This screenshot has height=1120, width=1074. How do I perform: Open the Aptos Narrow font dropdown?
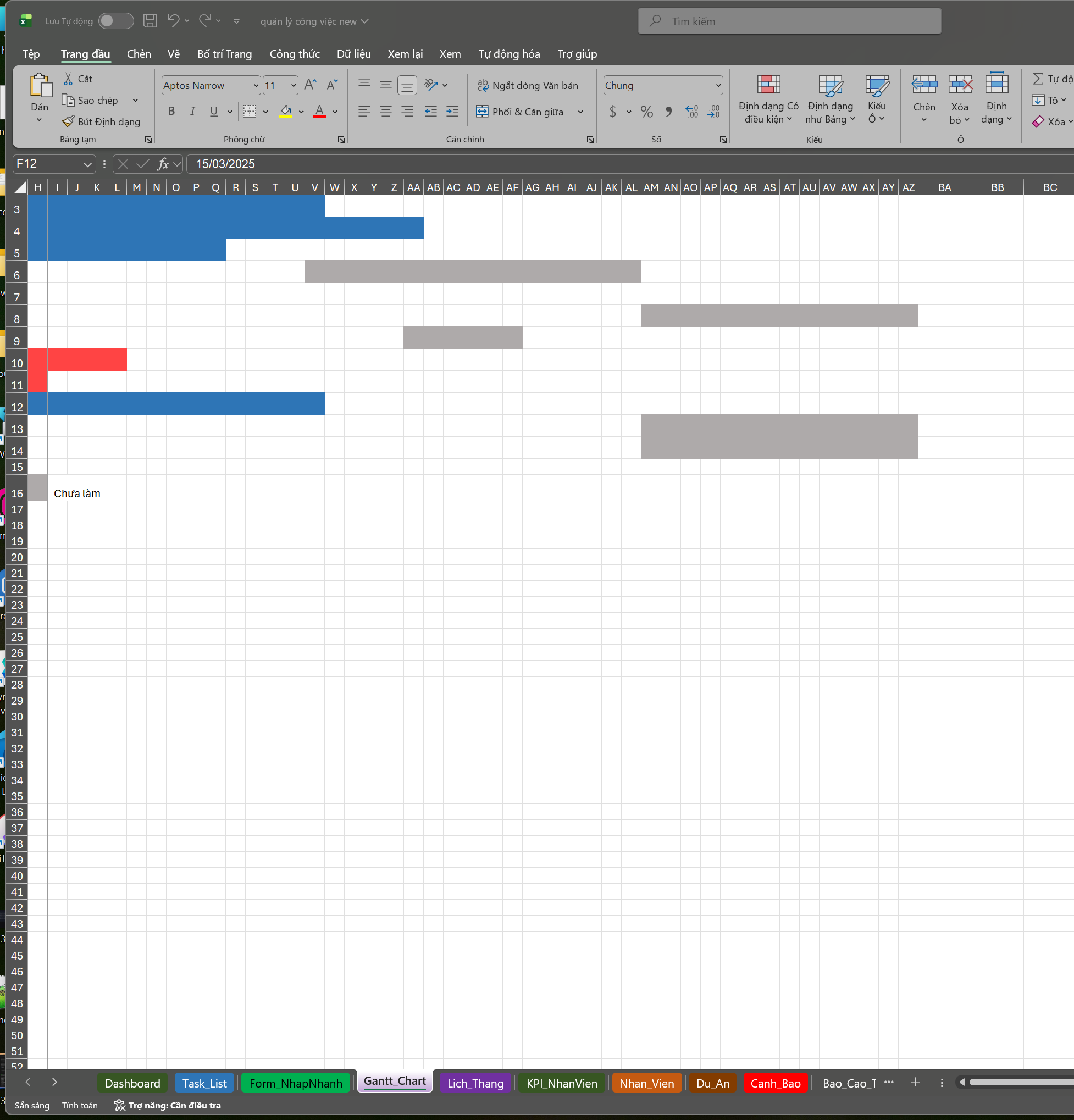pyautogui.click(x=256, y=85)
